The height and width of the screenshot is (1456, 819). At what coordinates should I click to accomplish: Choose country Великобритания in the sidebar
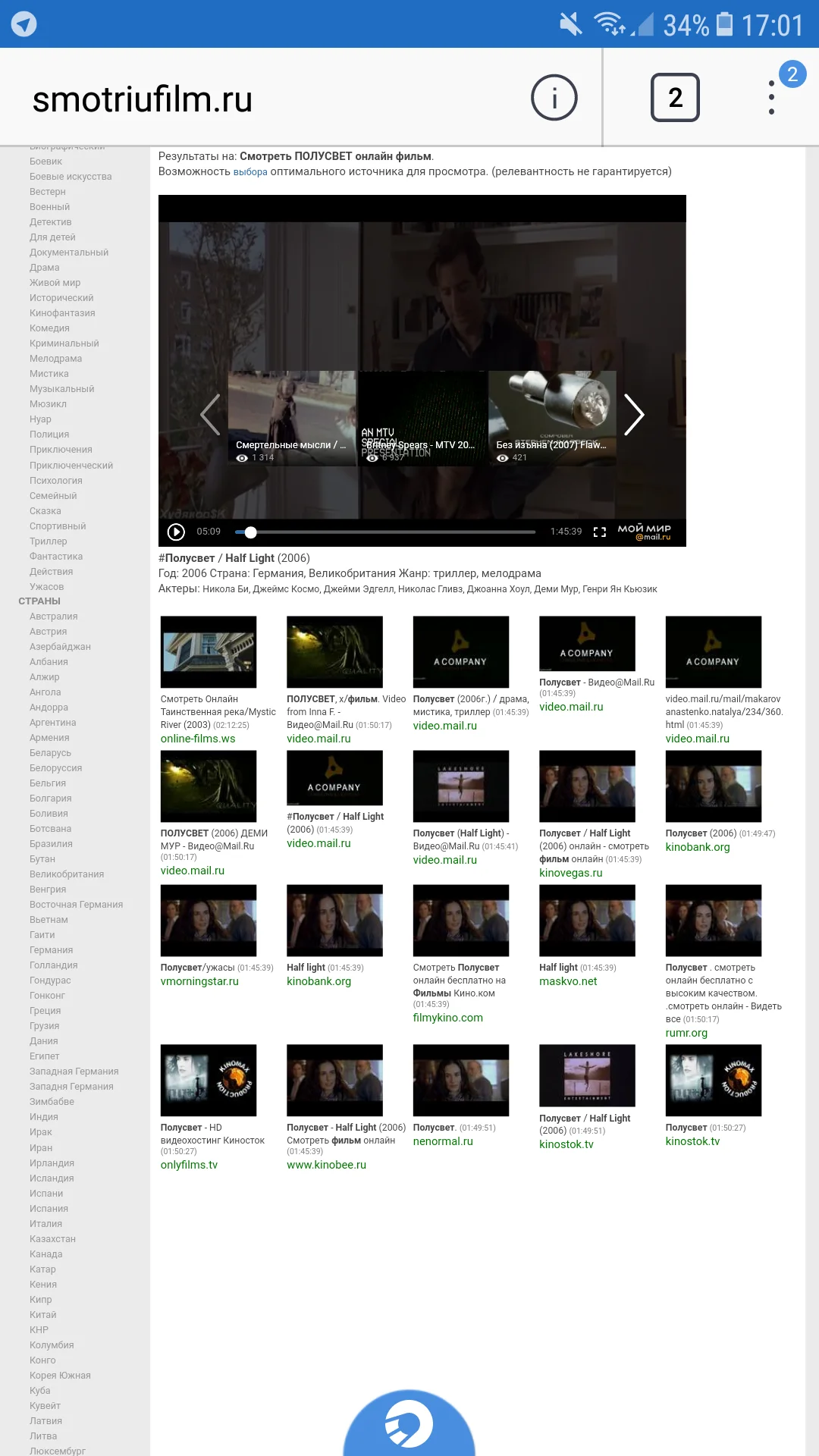pos(67,874)
